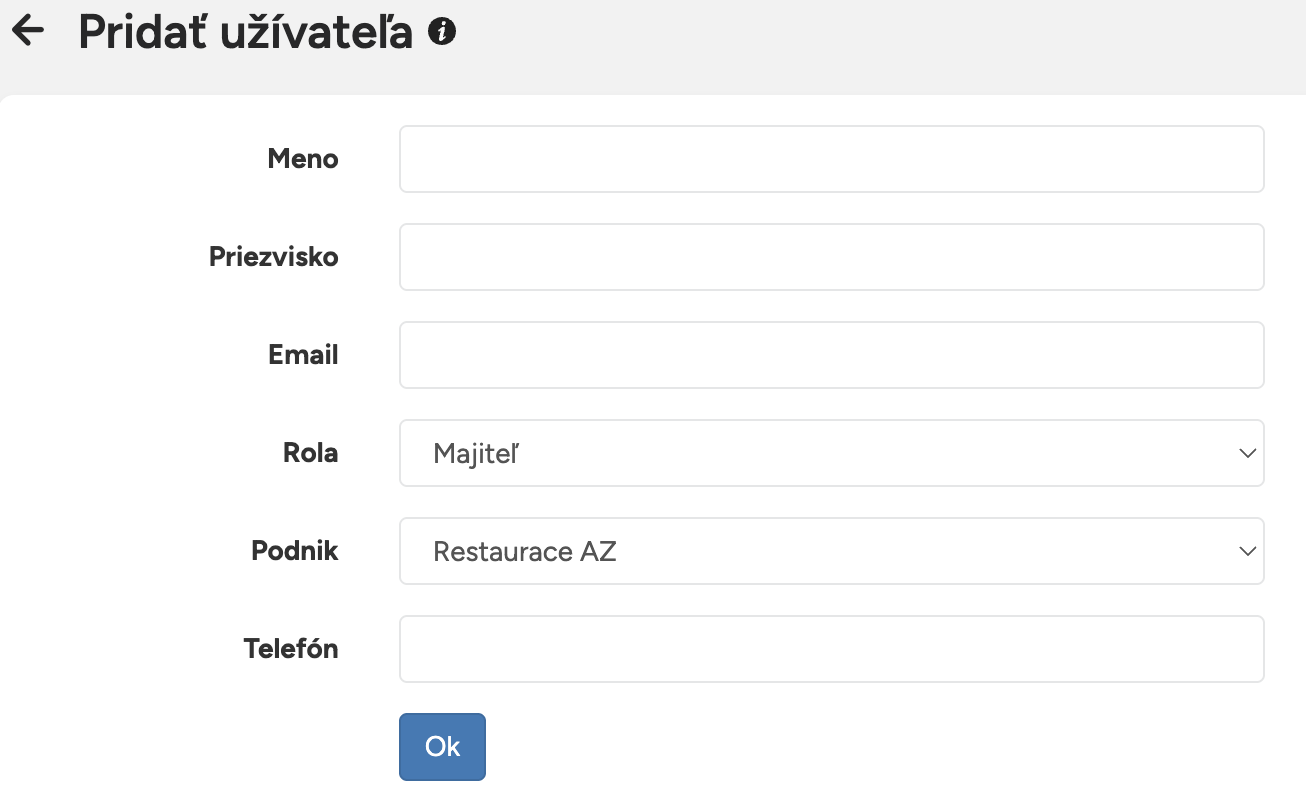Click the Priezvisko field label
The width and height of the screenshot is (1306, 790).
pos(274,257)
